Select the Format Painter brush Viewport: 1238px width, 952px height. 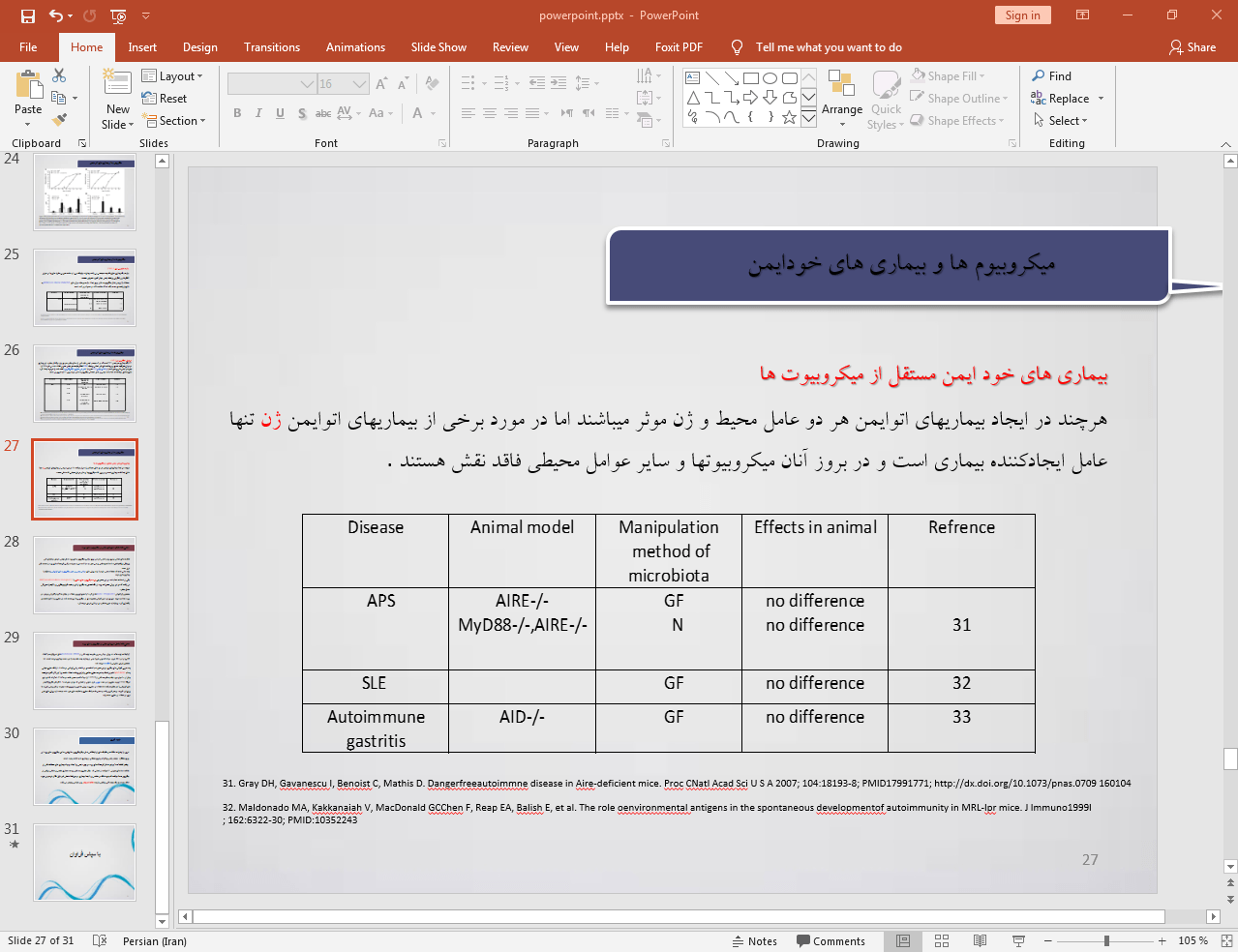(59, 120)
